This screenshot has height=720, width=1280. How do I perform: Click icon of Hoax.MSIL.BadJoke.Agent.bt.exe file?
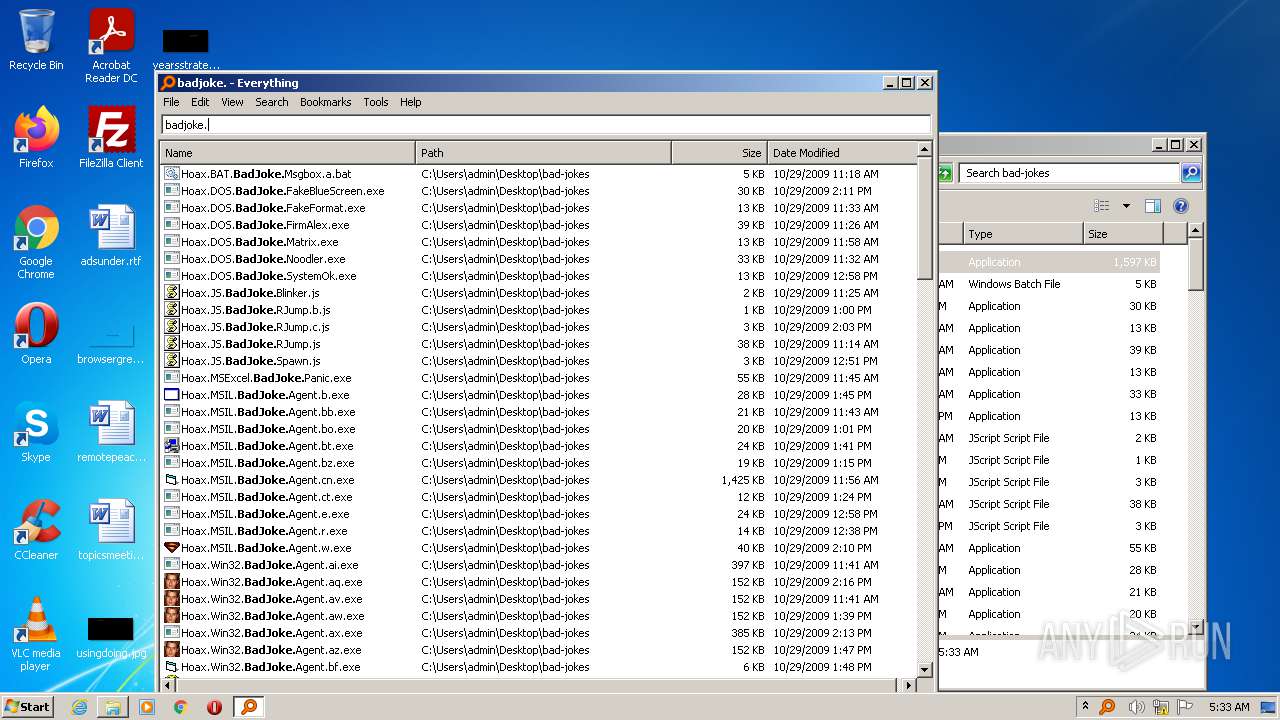point(171,446)
